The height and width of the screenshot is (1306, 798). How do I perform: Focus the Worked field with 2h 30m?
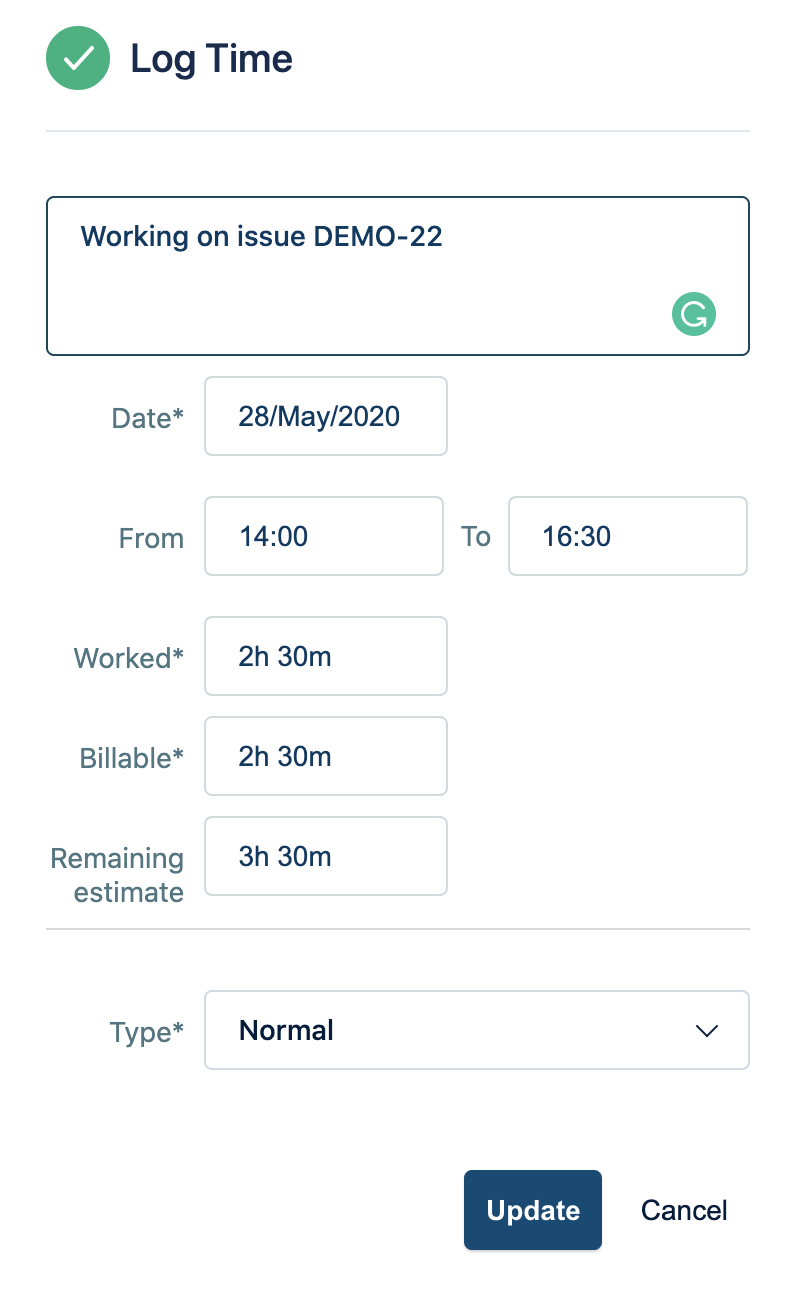click(x=325, y=656)
